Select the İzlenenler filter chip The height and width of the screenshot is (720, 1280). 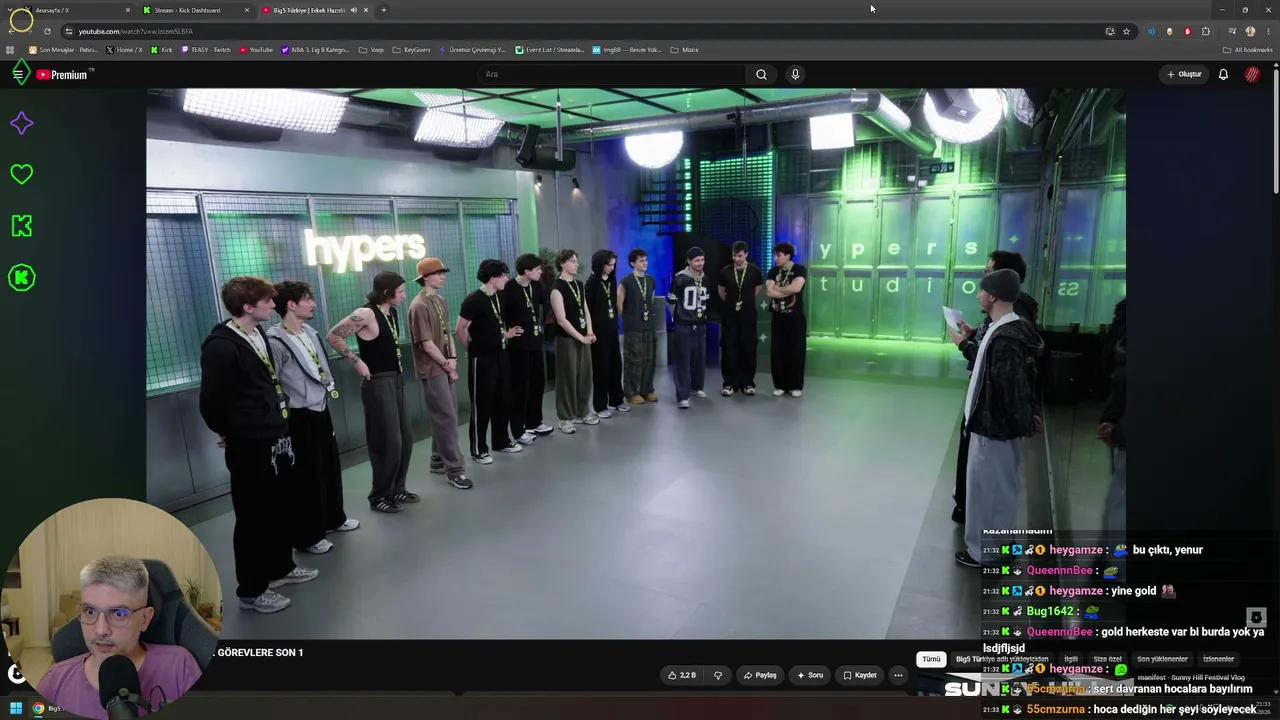point(1218,659)
